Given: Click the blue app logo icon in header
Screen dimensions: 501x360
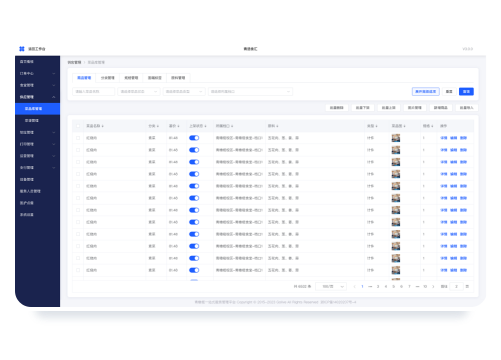Looking at the screenshot, I should point(22,49).
